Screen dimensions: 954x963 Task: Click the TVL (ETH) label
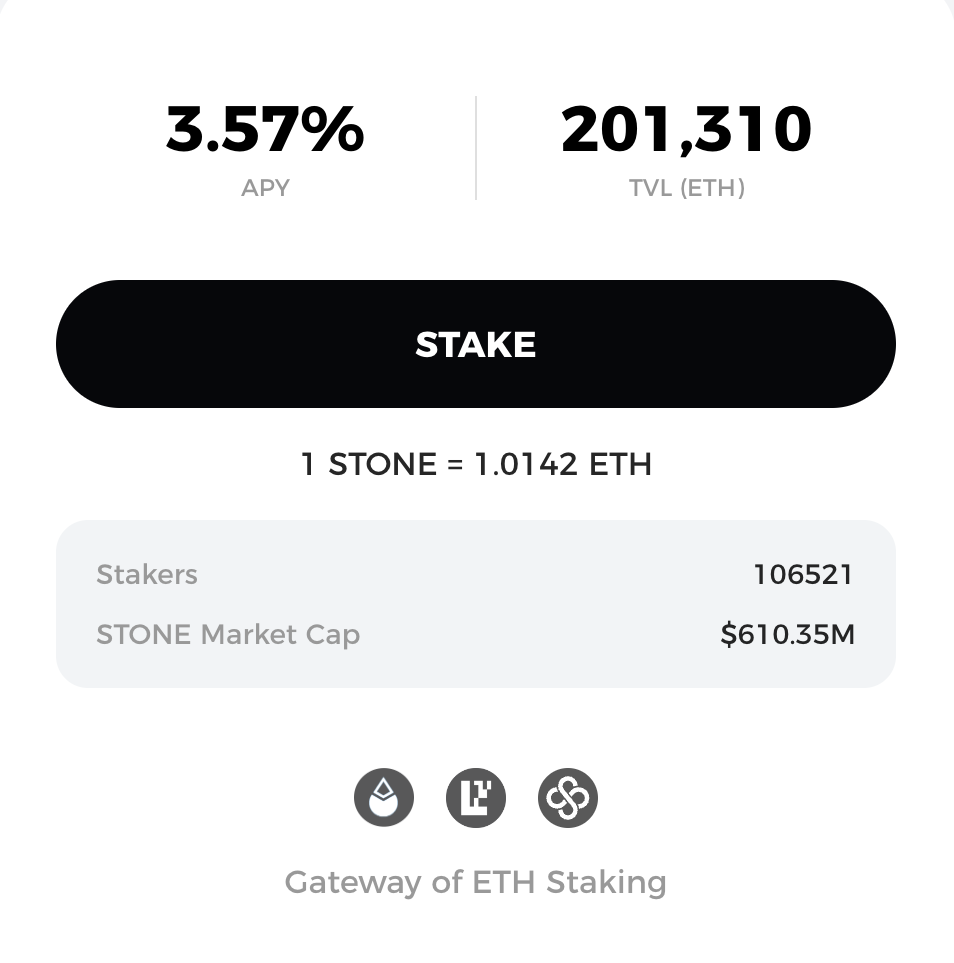coord(688,187)
